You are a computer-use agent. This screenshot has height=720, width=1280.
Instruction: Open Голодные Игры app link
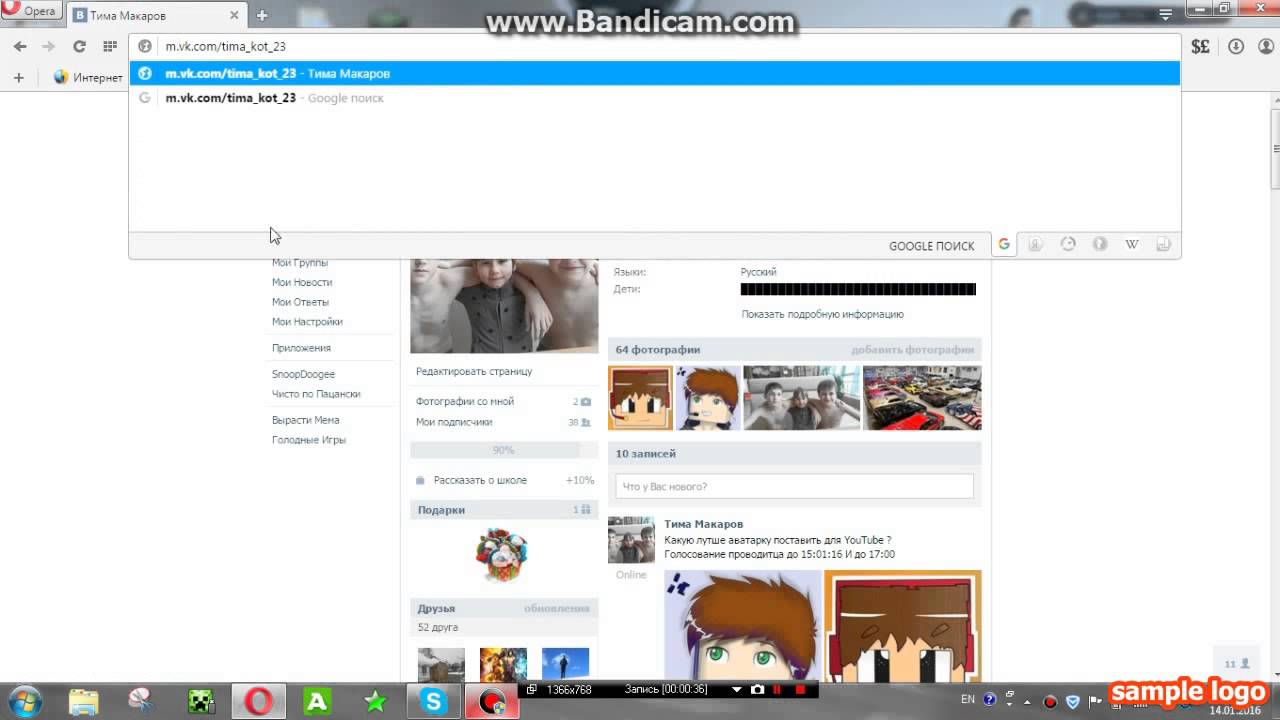coord(308,440)
